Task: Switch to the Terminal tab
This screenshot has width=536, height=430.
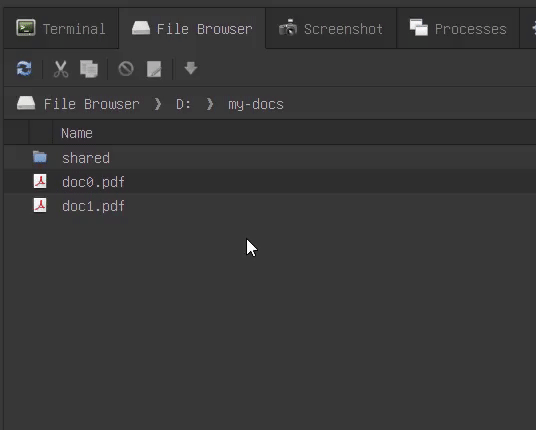Action: coord(61,29)
